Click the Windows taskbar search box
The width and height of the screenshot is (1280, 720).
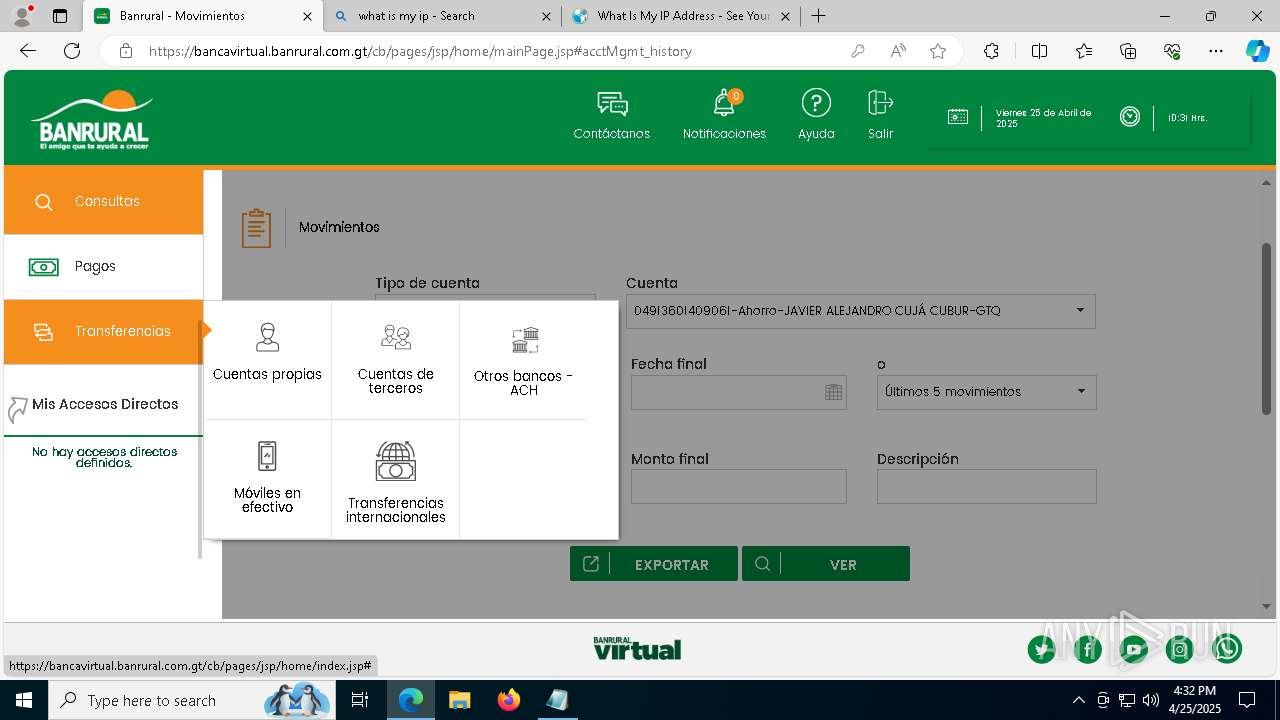click(x=190, y=700)
